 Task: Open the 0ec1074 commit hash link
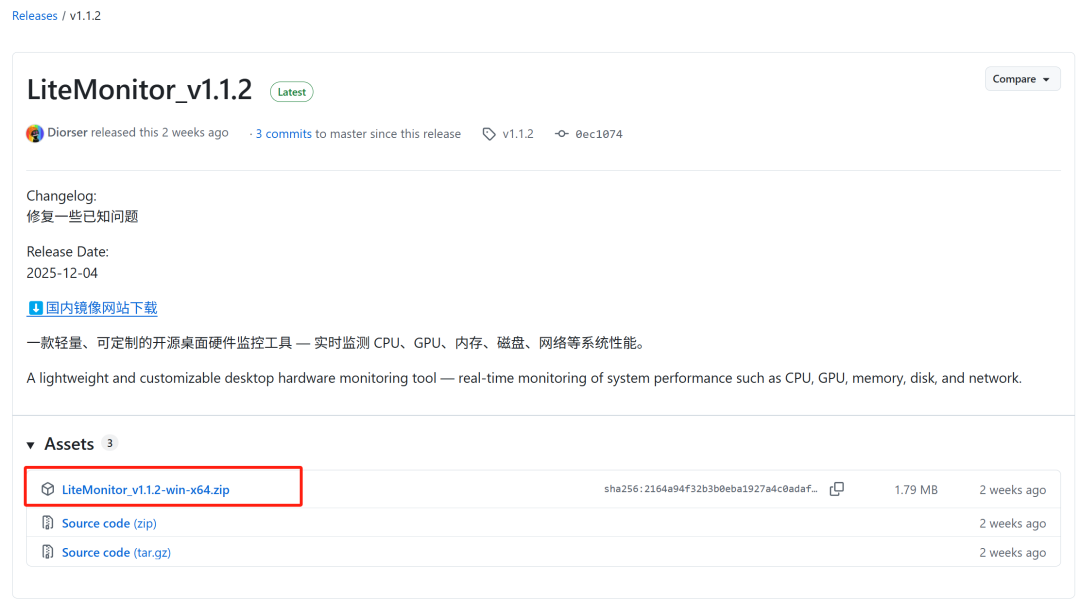(598, 134)
